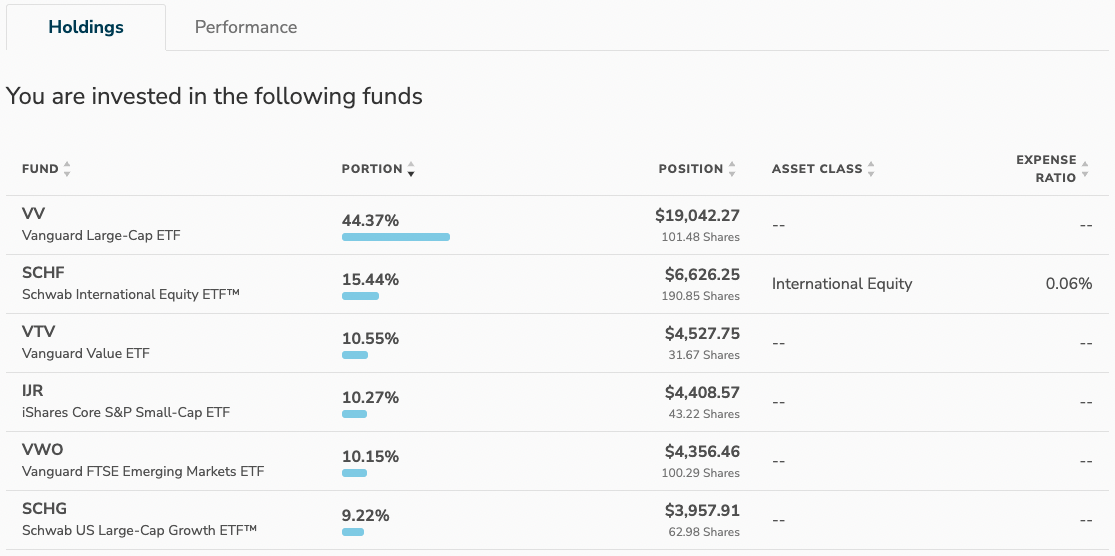Click the 190.85 Shares text
Image resolution: width=1115 pixels, height=556 pixels.
[x=700, y=296]
